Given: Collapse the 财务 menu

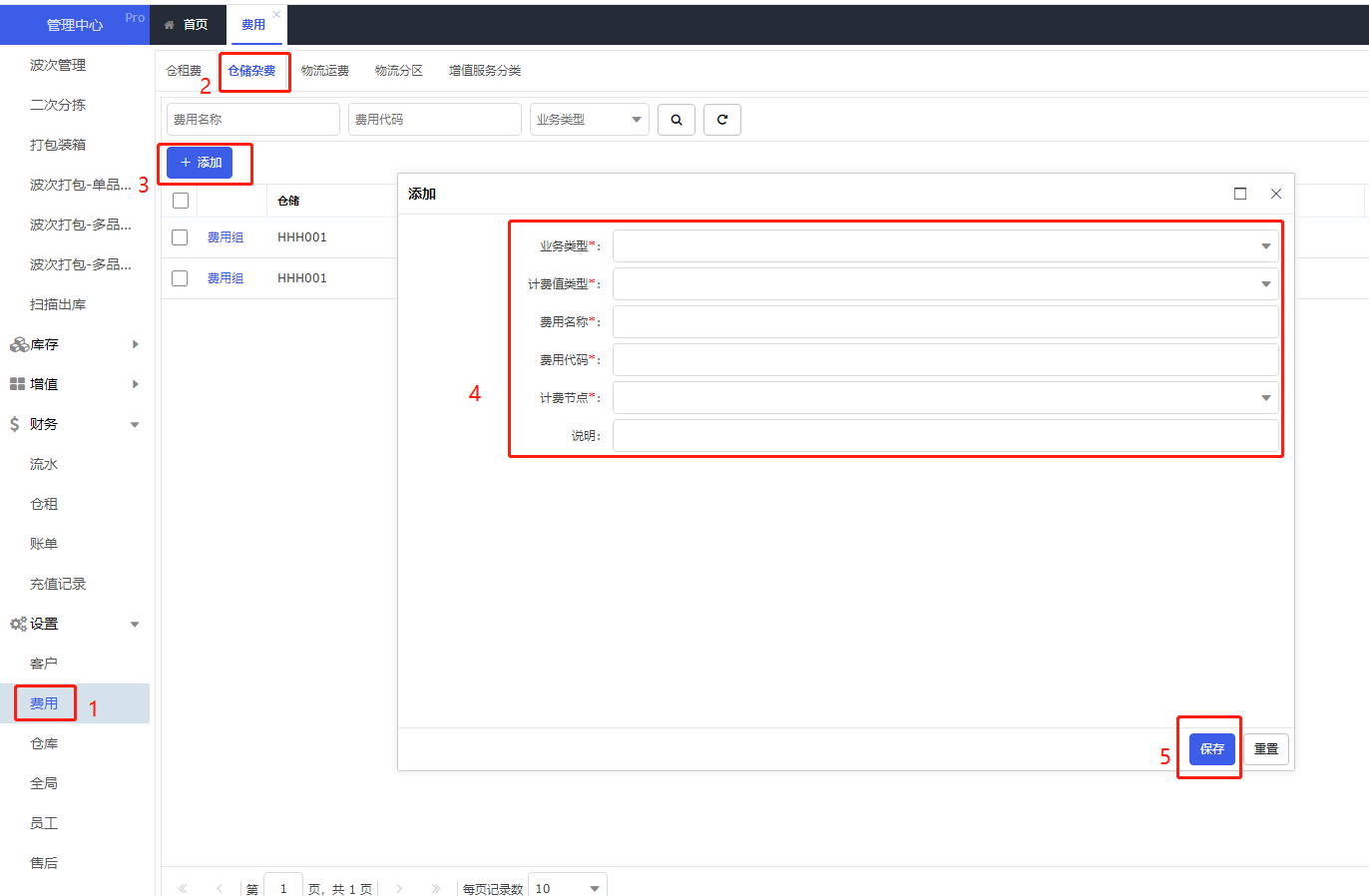Looking at the screenshot, I should click(135, 425).
